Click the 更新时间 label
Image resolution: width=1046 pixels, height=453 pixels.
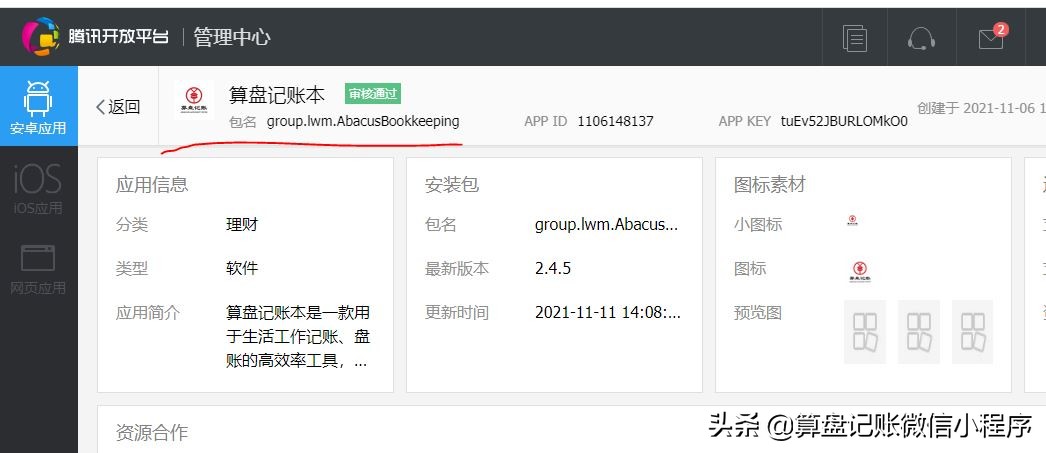pos(457,312)
